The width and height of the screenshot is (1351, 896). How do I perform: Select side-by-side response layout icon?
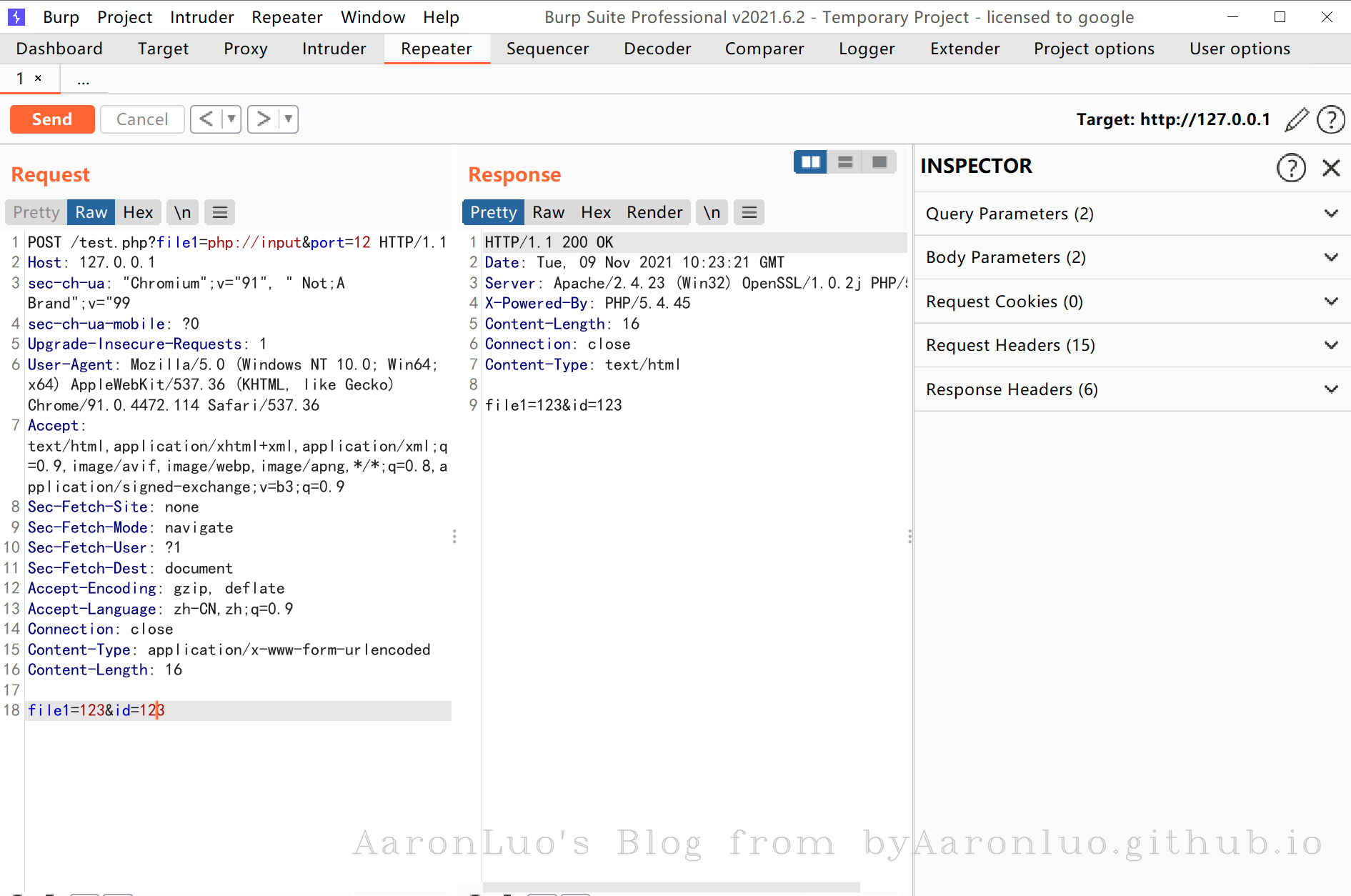(x=811, y=162)
